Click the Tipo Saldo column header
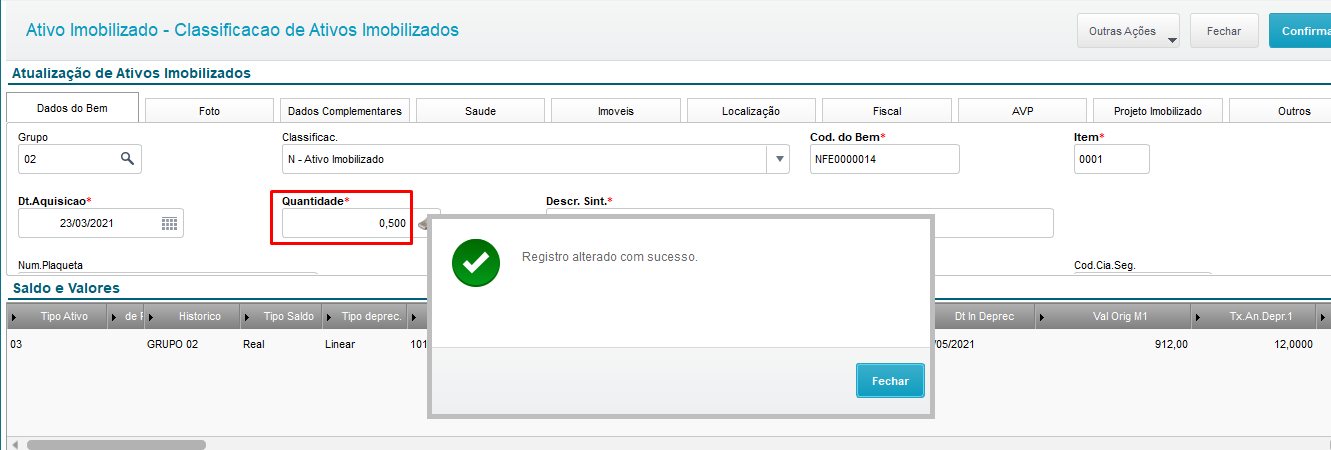1331x450 pixels. click(288, 316)
